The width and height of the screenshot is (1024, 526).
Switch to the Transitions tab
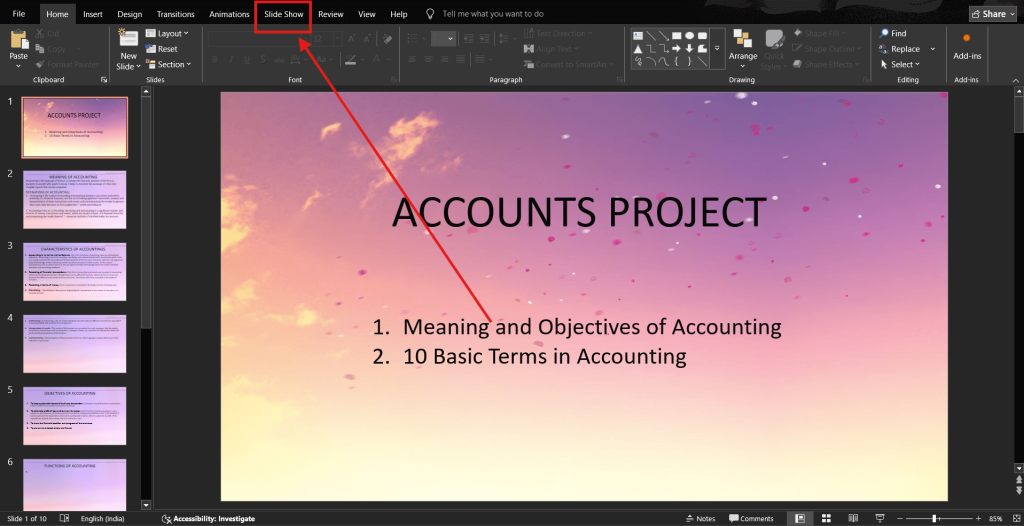(176, 15)
